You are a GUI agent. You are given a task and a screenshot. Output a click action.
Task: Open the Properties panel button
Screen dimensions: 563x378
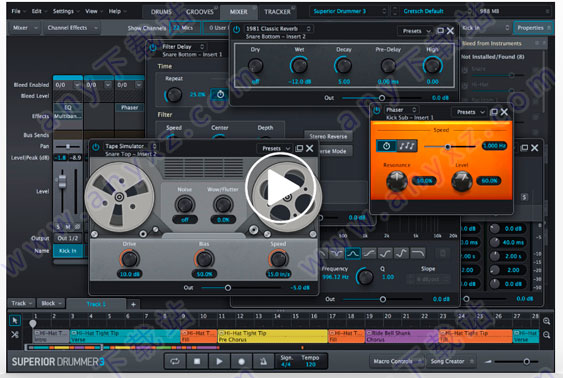tap(533, 28)
